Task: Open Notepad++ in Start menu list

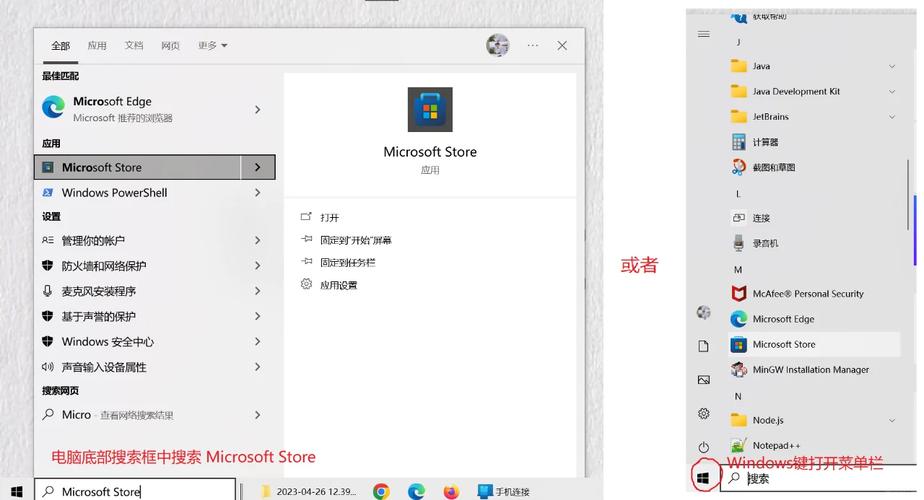Action: click(814, 445)
